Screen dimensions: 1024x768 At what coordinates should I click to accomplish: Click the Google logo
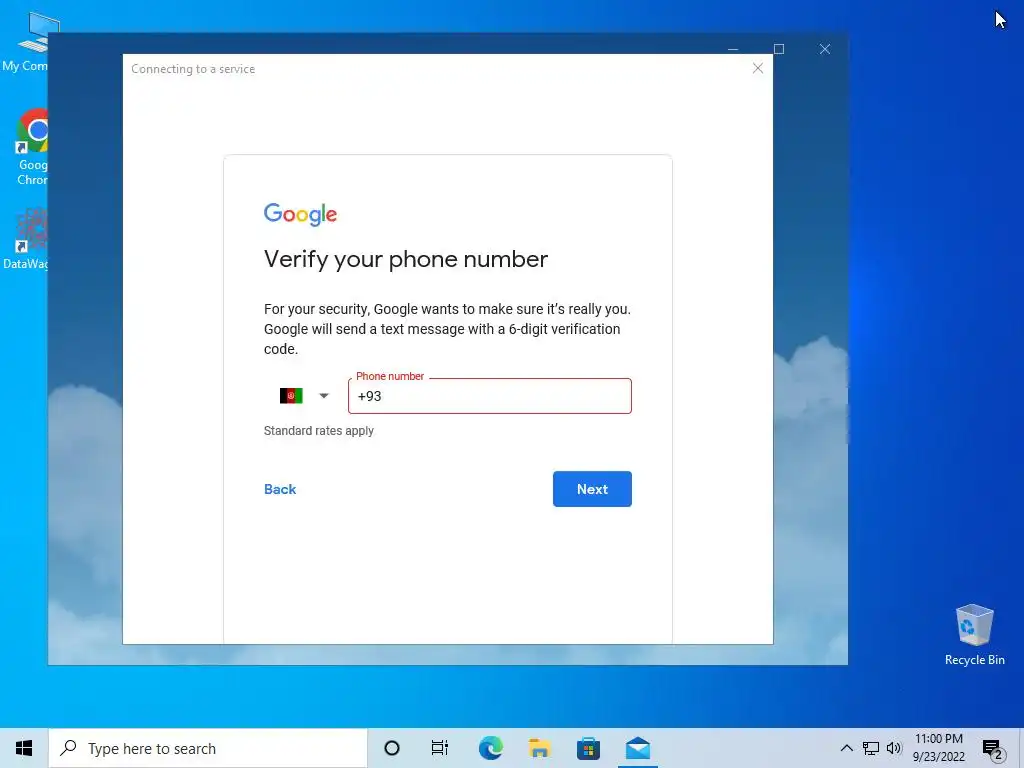[300, 214]
